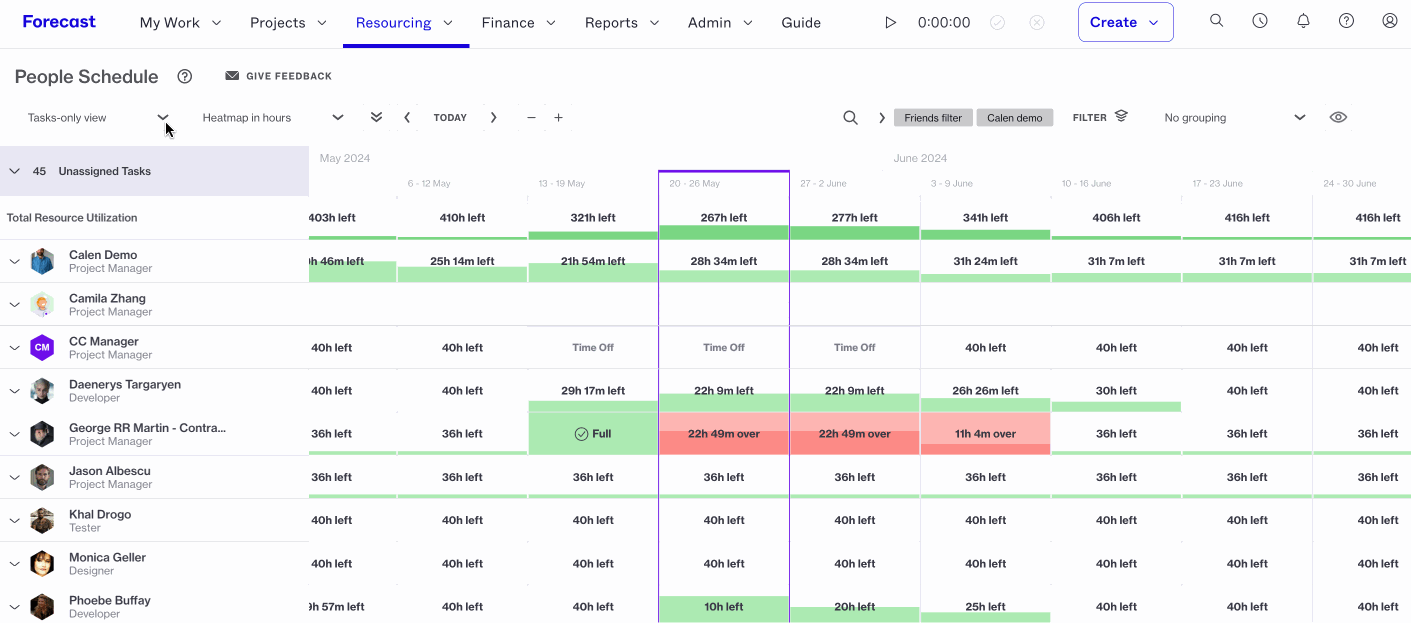The width and height of the screenshot is (1411, 623).
Task: Open the recent history clock icon
Action: point(1260,21)
